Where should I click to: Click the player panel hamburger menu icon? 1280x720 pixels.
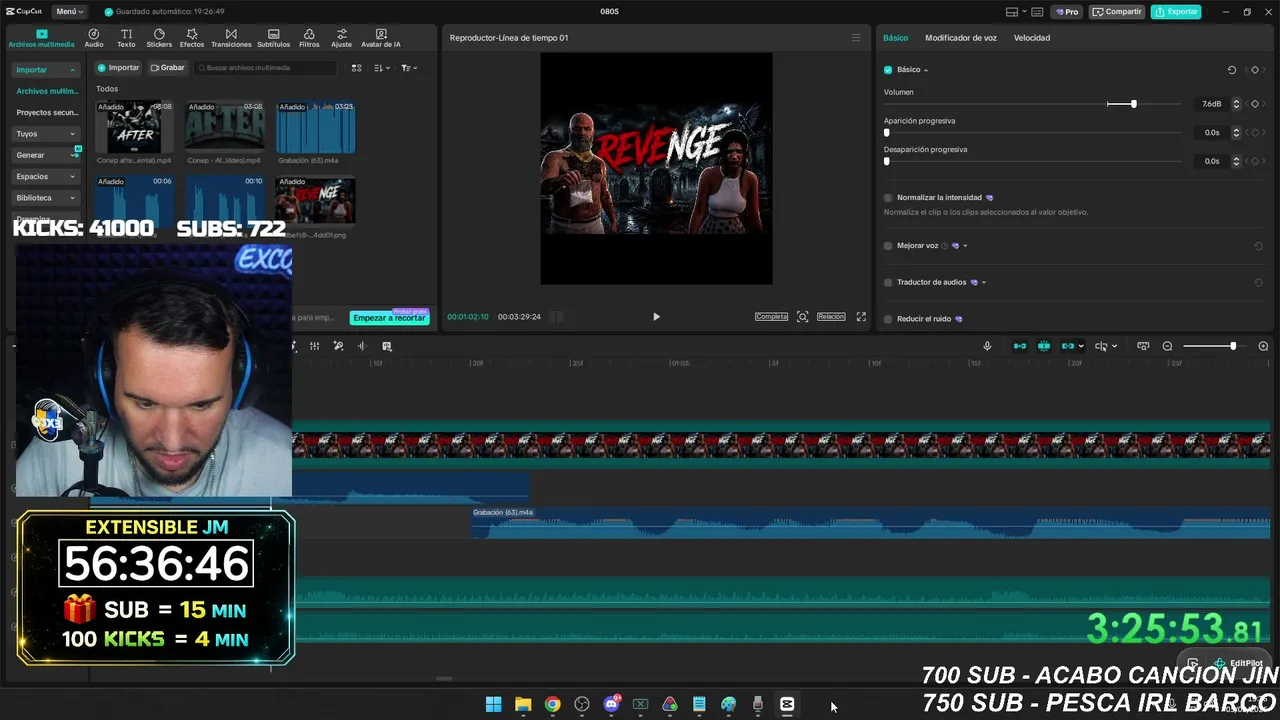pos(855,38)
